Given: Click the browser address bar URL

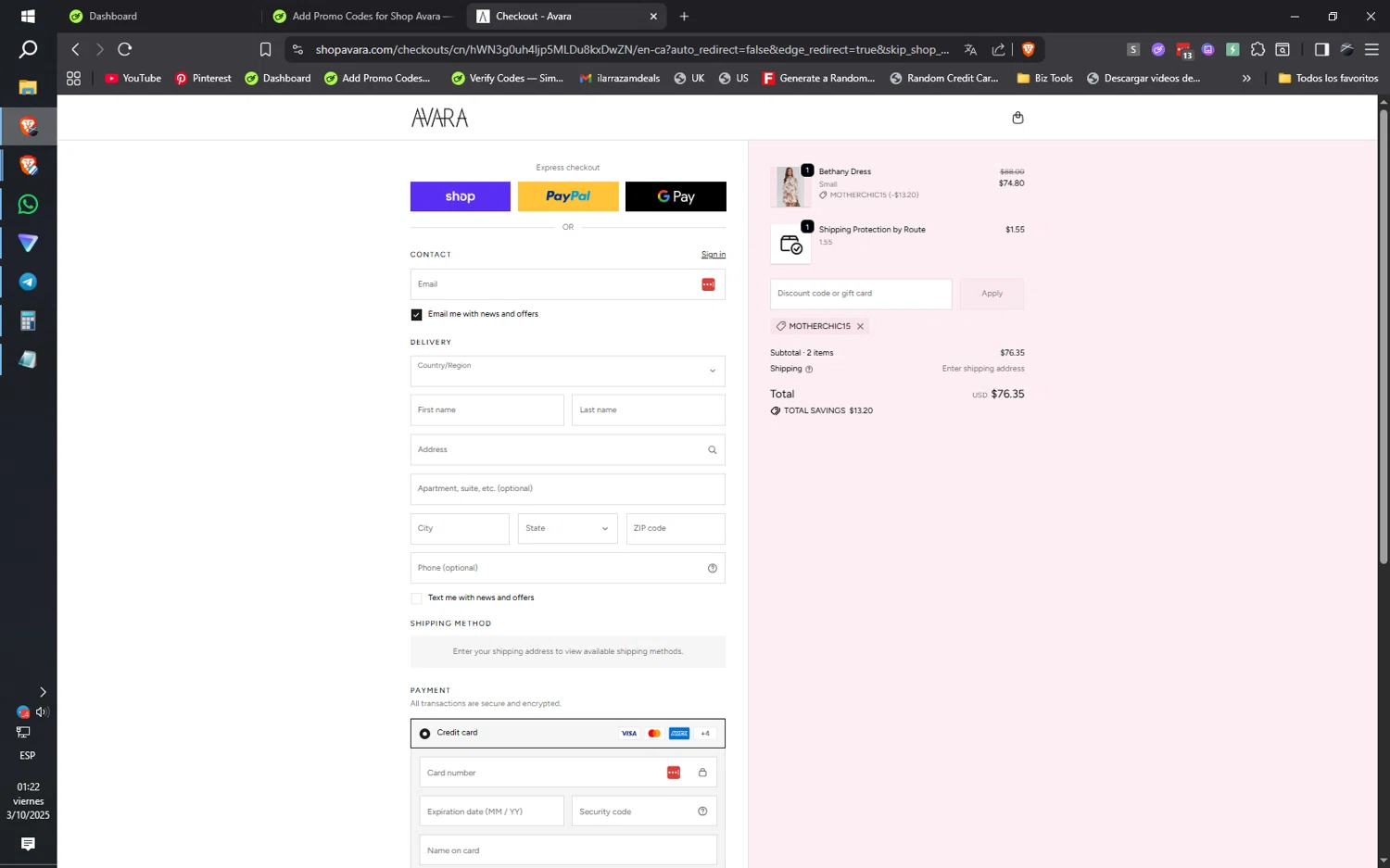Looking at the screenshot, I should coord(632,49).
